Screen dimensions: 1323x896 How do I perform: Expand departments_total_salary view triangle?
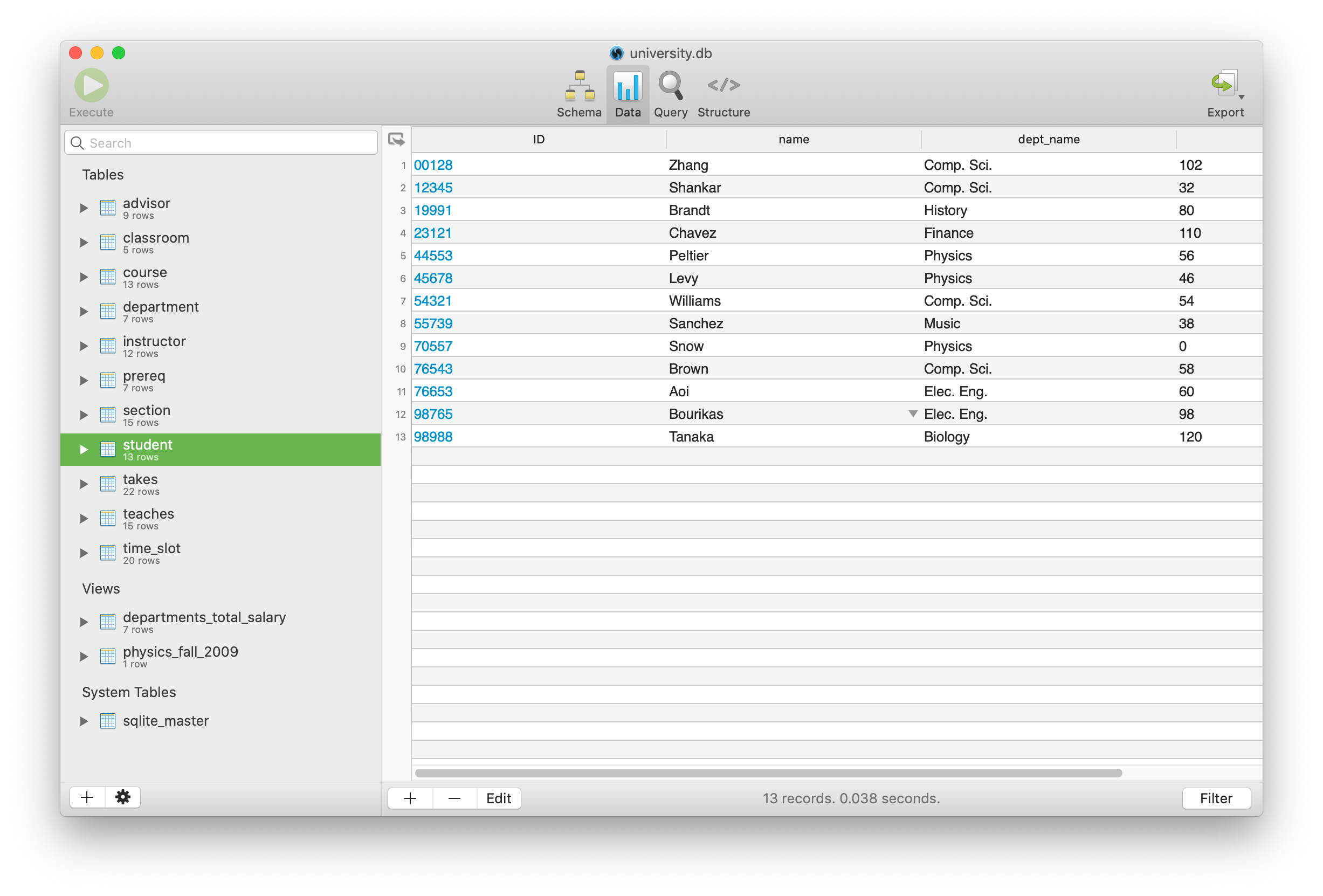(84, 622)
